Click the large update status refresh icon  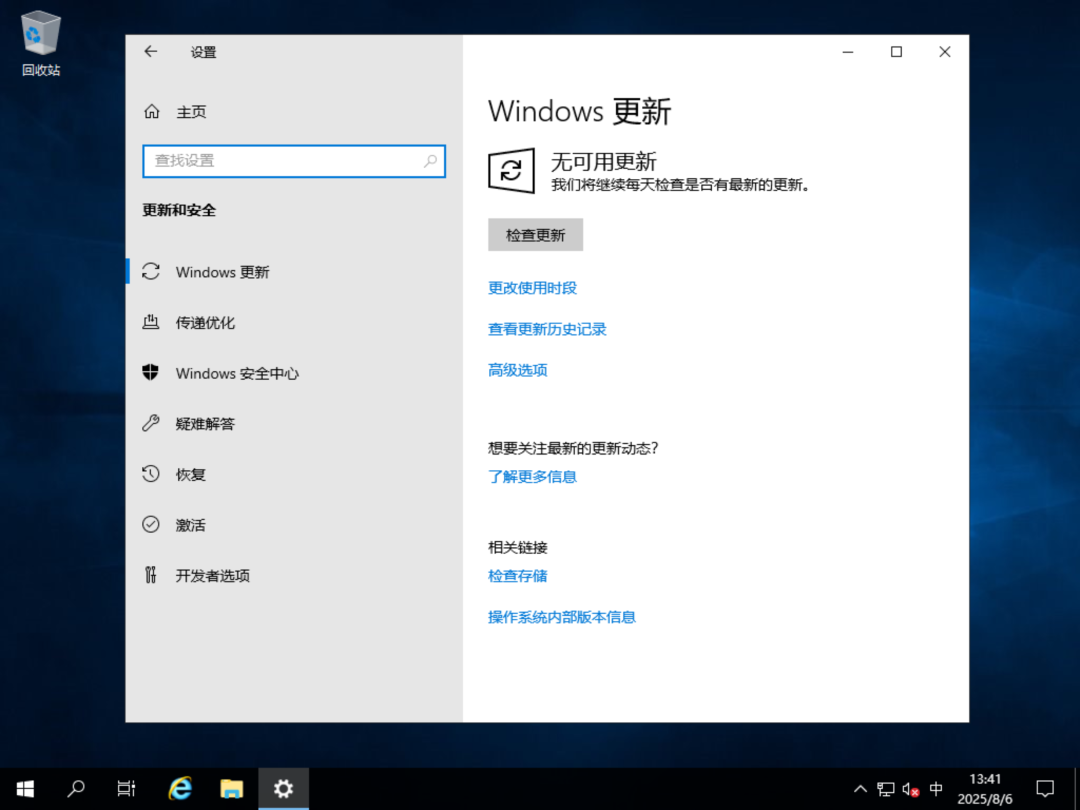tap(511, 171)
